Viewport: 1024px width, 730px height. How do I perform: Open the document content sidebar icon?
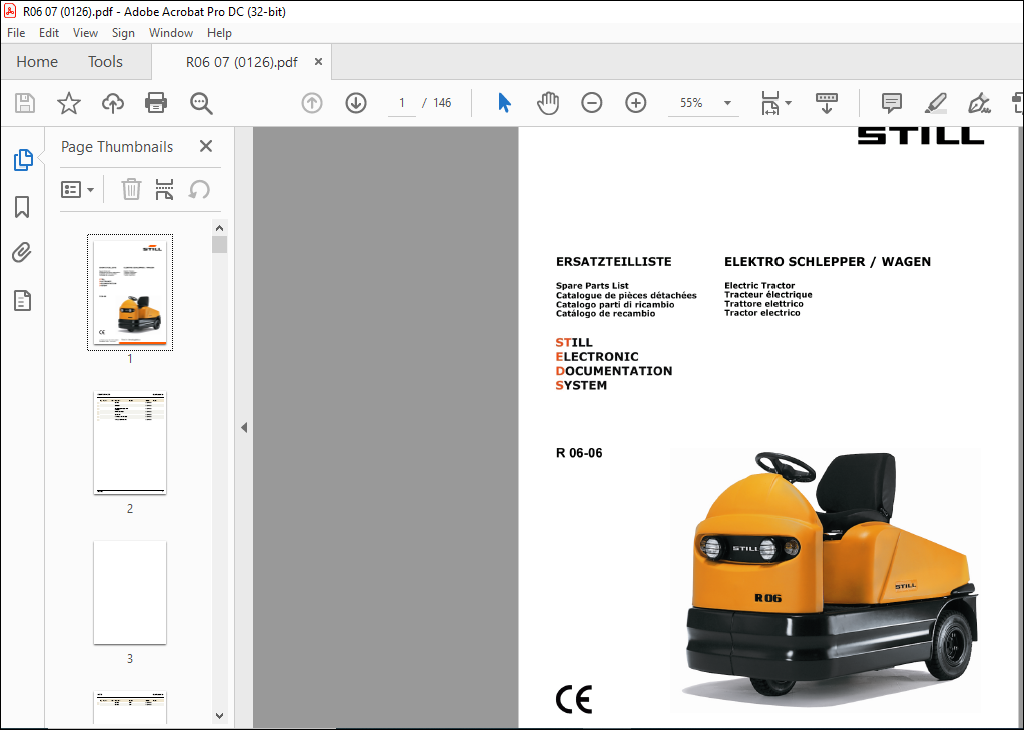point(22,300)
